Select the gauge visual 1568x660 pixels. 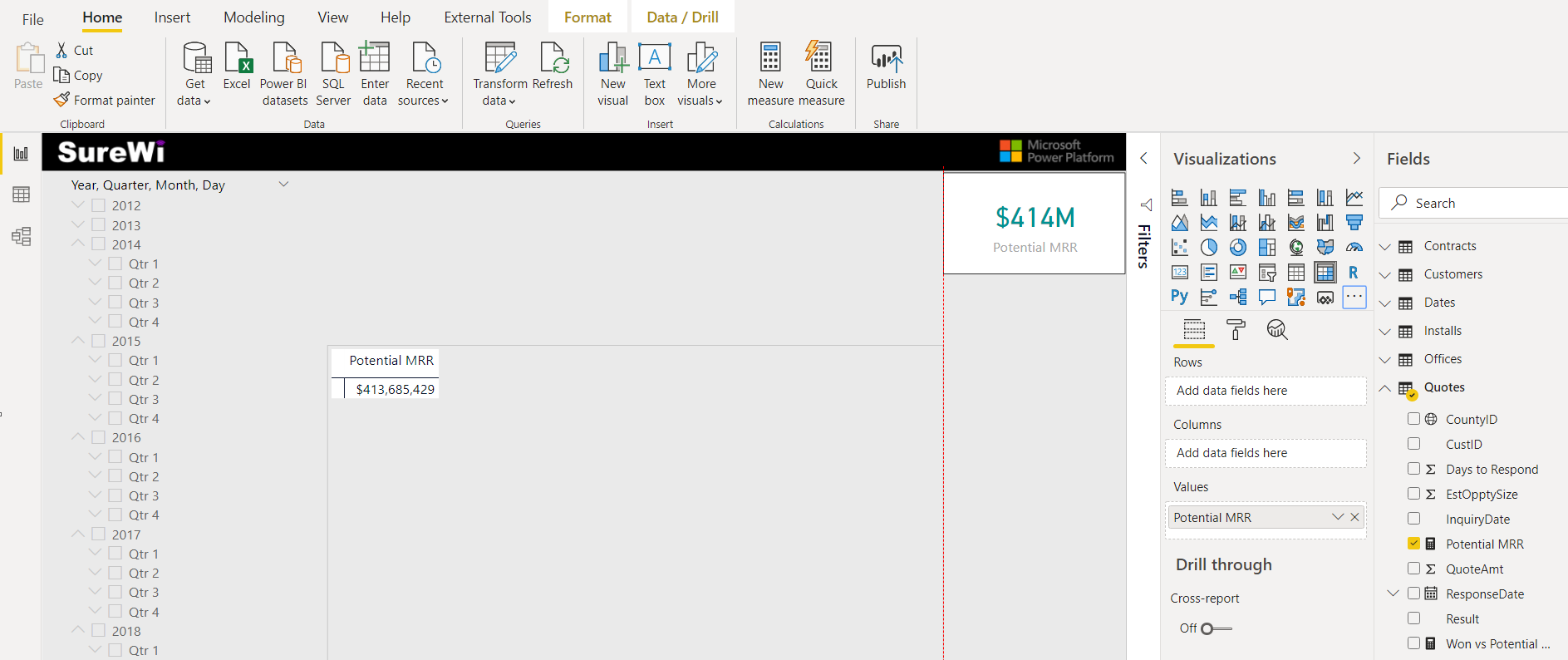[1354, 248]
